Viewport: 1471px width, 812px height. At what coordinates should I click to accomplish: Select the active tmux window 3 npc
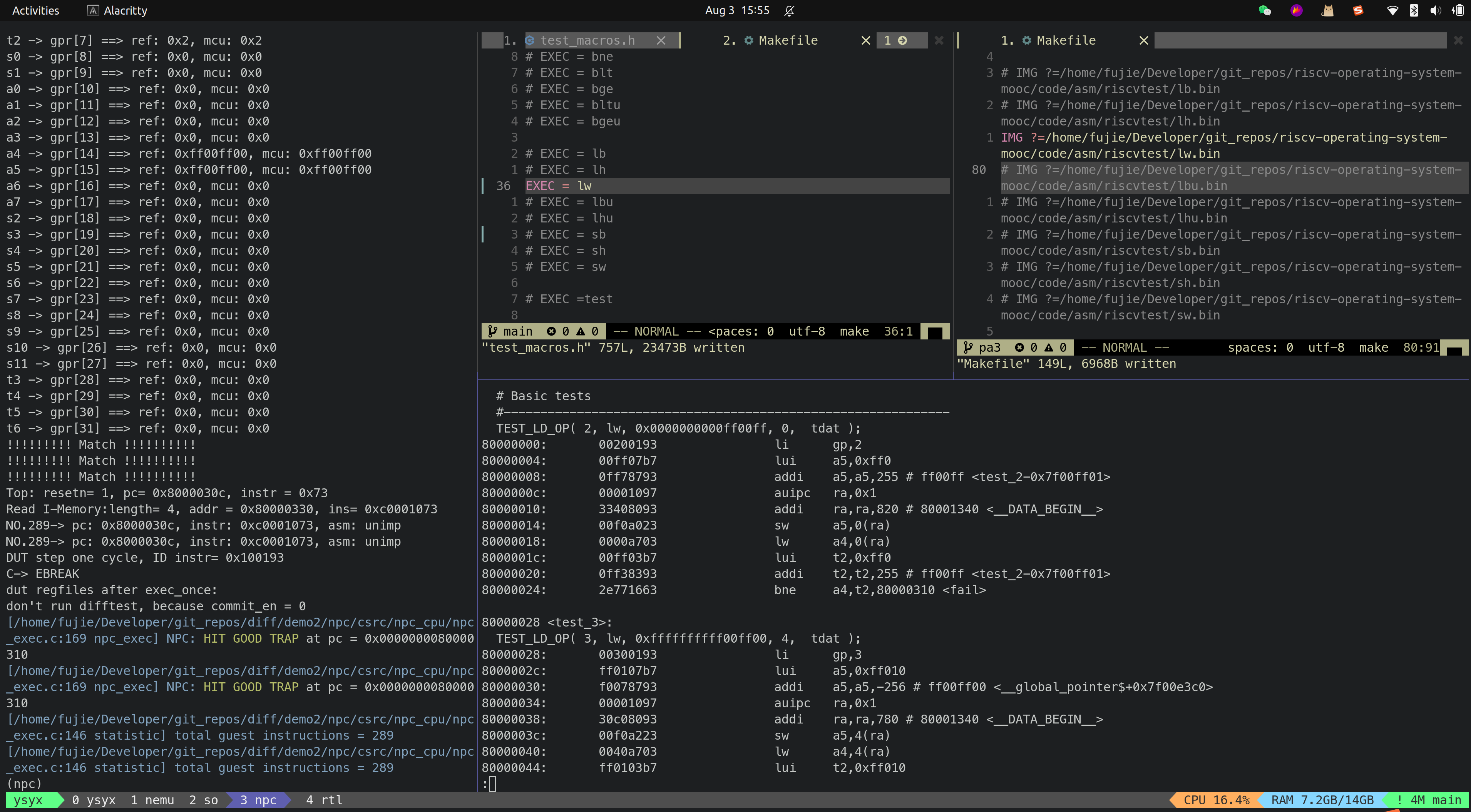click(258, 800)
